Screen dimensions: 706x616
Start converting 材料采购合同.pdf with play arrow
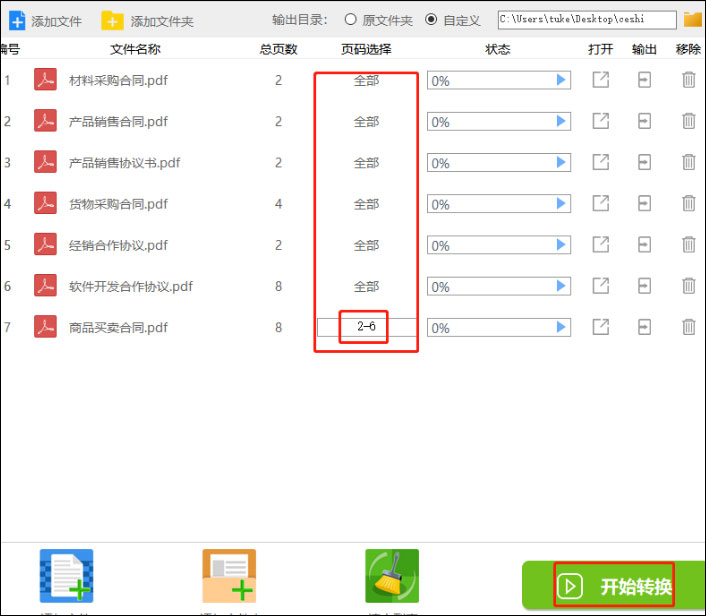click(x=561, y=80)
